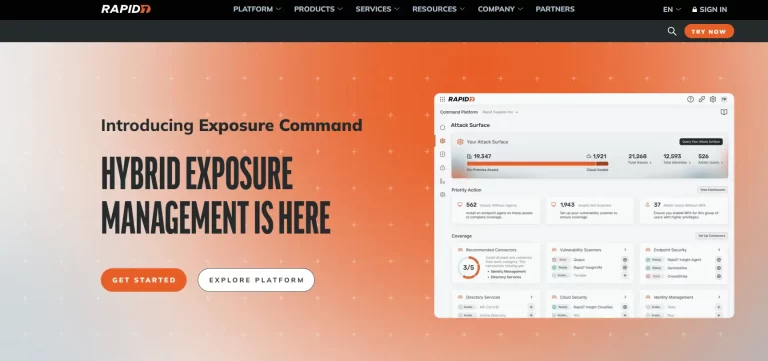
Task: Expand the Products dropdown
Action: 318,9
